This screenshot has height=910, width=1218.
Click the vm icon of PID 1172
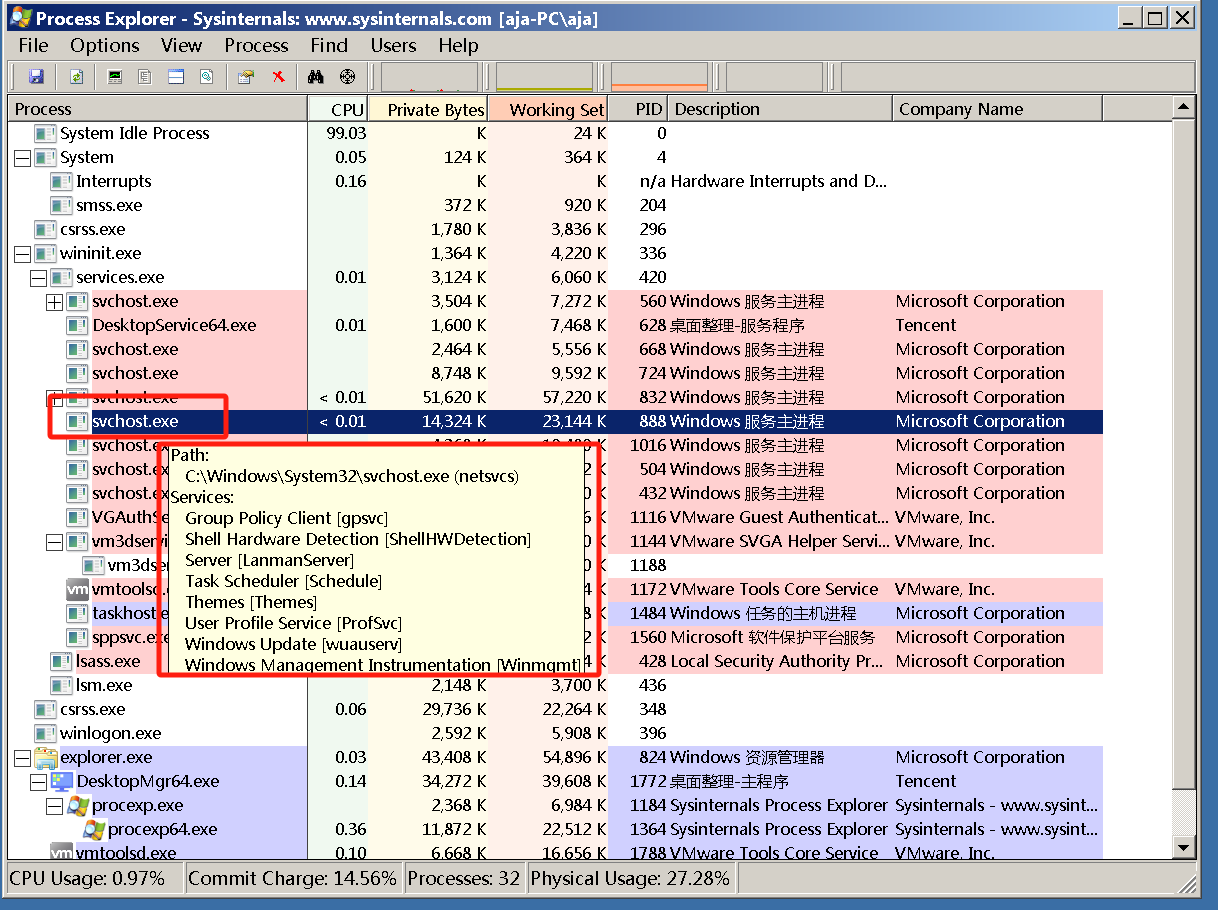pos(77,589)
